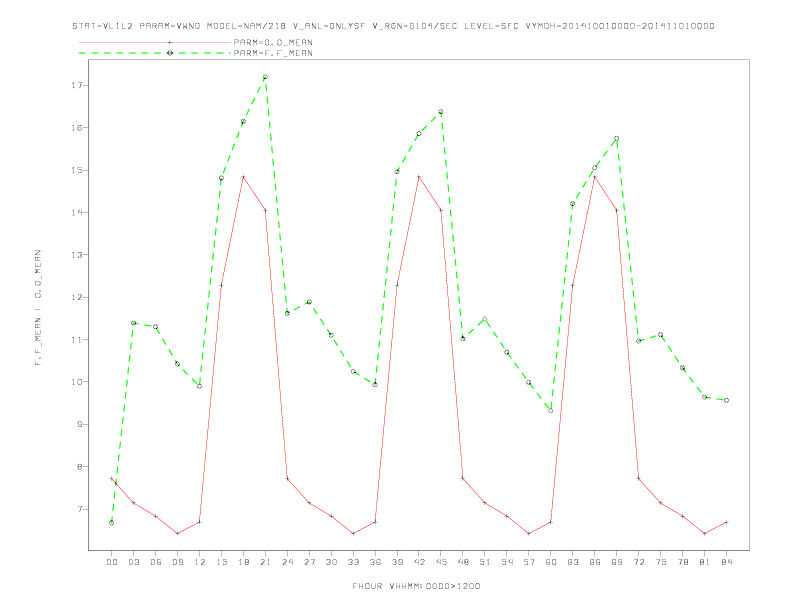Click y-axis tick label 11
Viewport: 792px width, 612px height.
(76, 339)
